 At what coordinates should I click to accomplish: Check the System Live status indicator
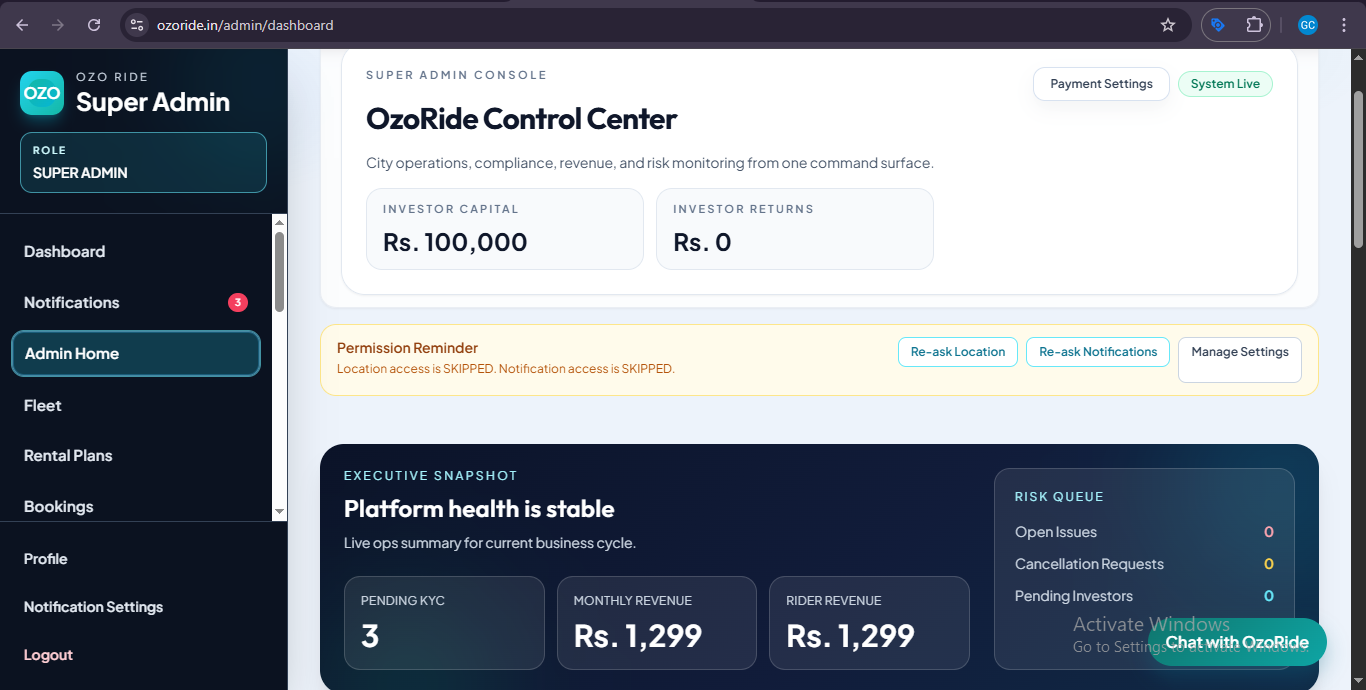[1225, 84]
